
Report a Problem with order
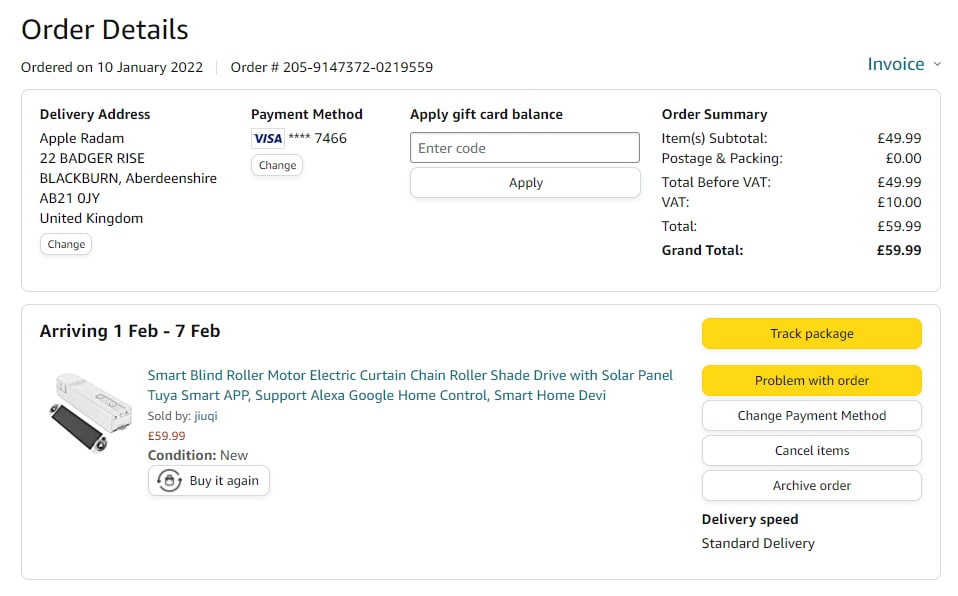tap(811, 381)
